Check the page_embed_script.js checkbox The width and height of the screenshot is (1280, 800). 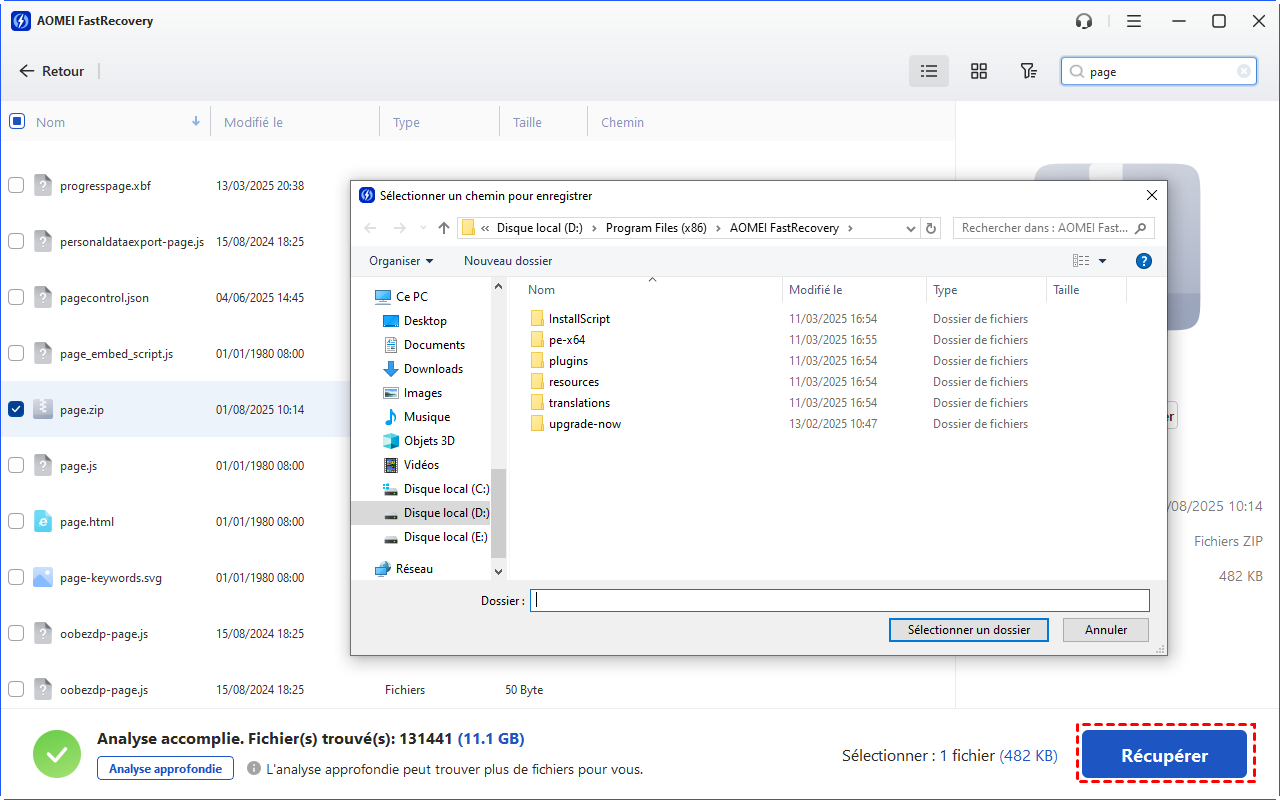click(x=16, y=353)
